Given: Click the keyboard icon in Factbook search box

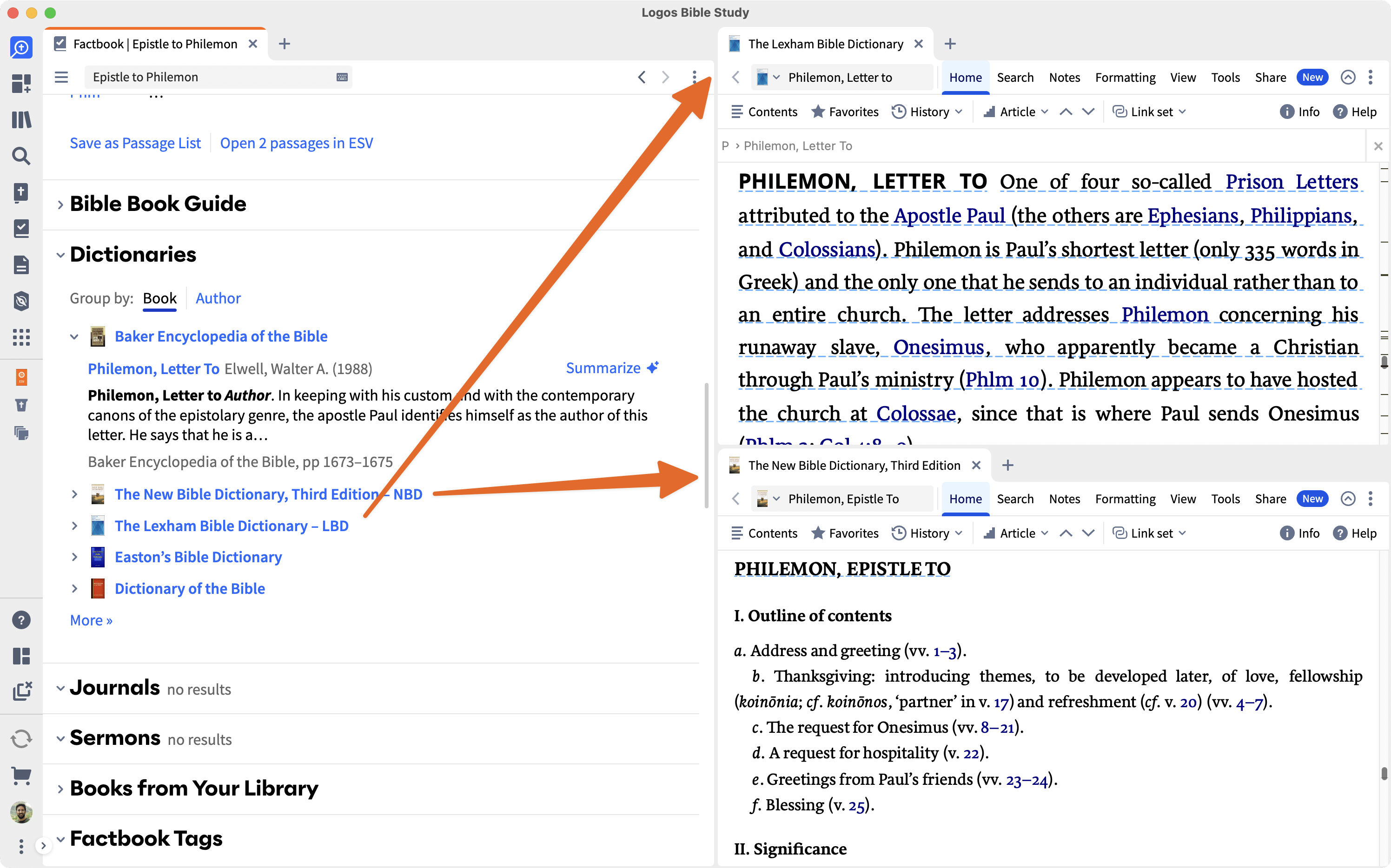Looking at the screenshot, I should coord(342,77).
